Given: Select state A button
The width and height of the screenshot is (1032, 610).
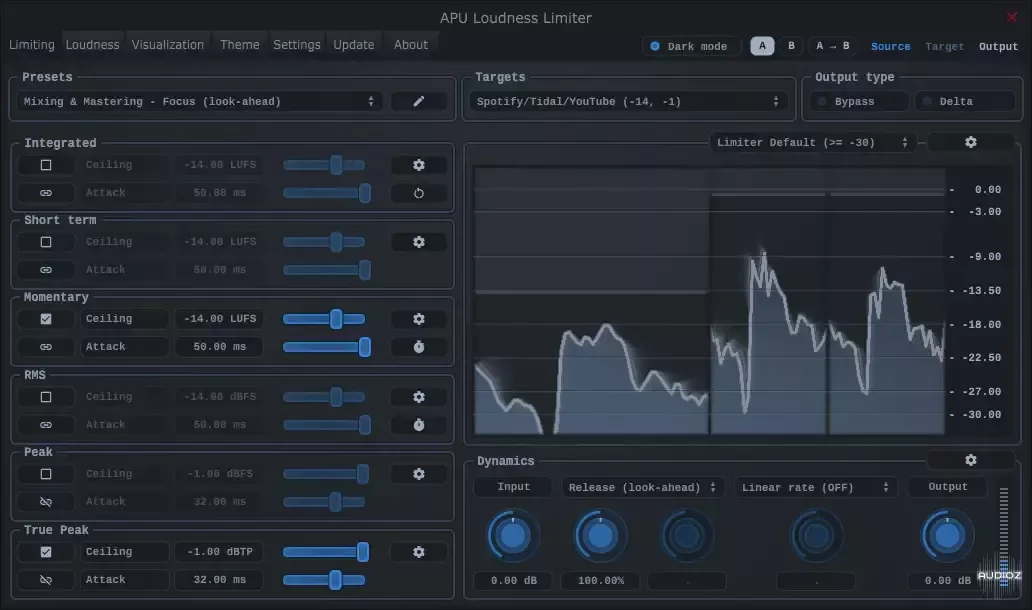Looking at the screenshot, I should pyautogui.click(x=762, y=46).
